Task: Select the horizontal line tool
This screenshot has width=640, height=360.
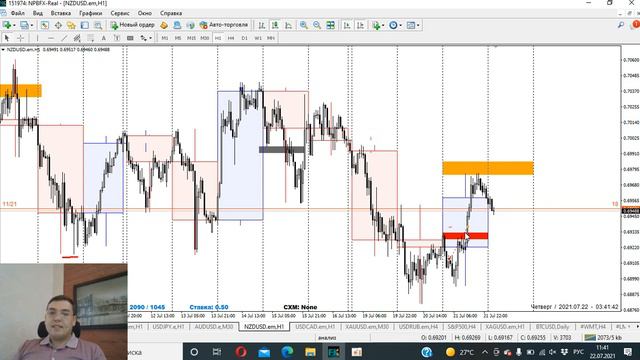Action: coord(51,38)
